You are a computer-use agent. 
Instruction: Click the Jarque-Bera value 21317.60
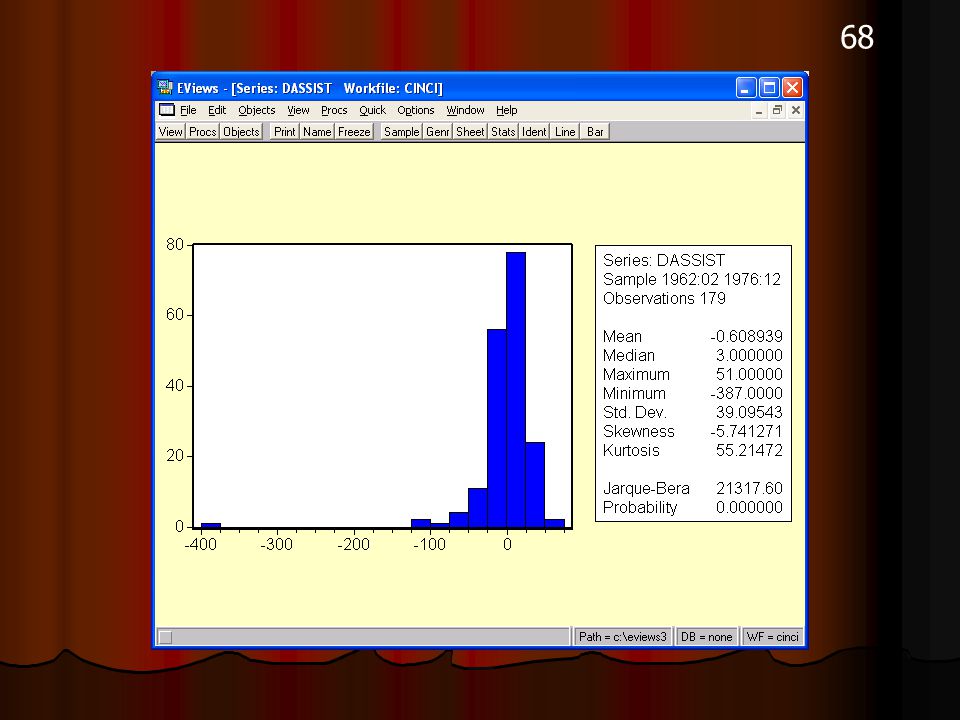coord(749,488)
